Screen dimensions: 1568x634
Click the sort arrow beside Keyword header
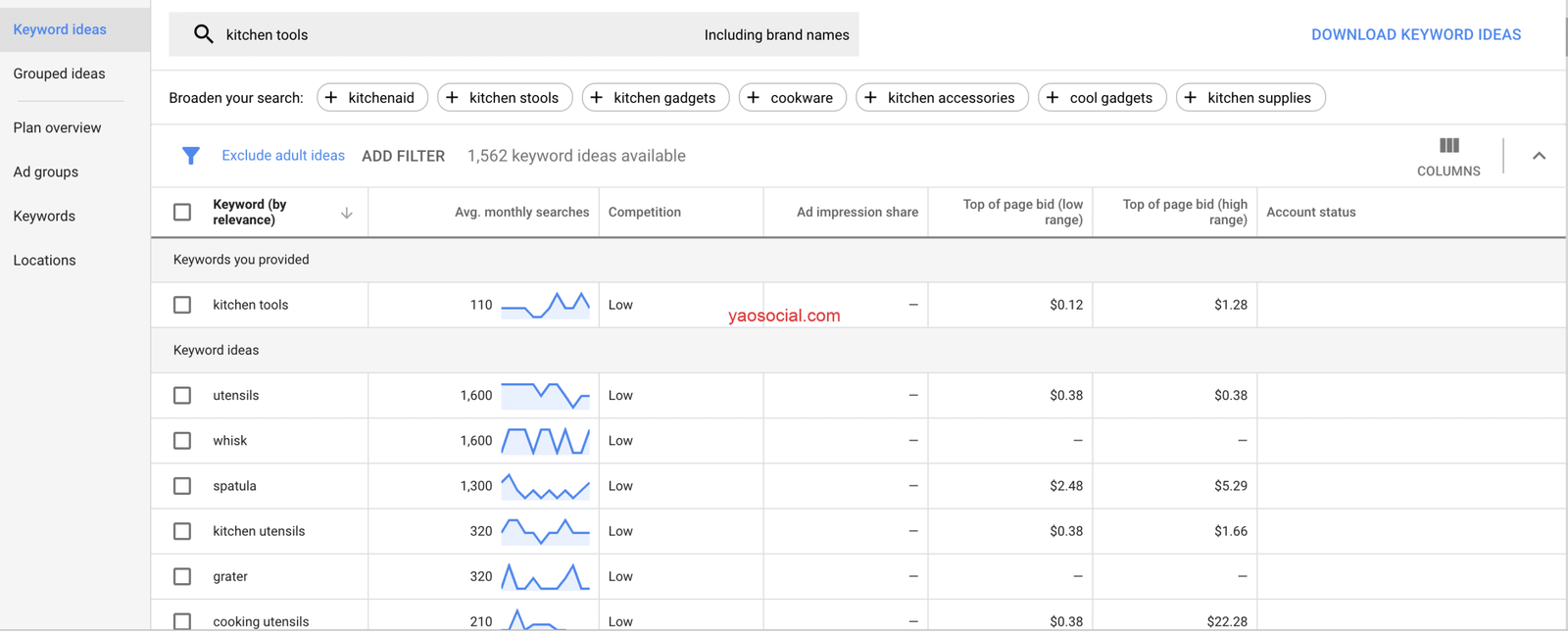(x=346, y=213)
